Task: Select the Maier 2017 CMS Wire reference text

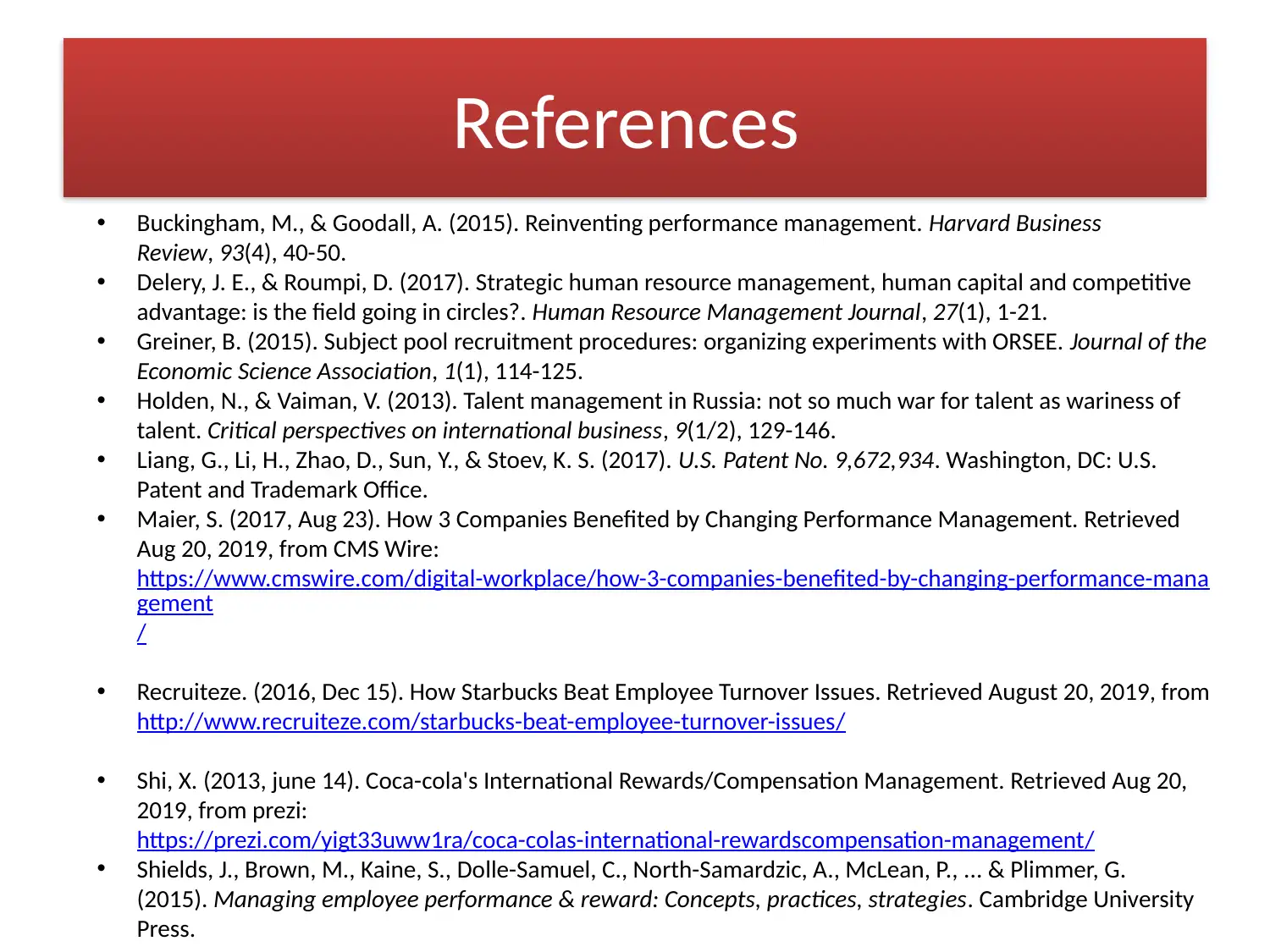Action: [658, 534]
